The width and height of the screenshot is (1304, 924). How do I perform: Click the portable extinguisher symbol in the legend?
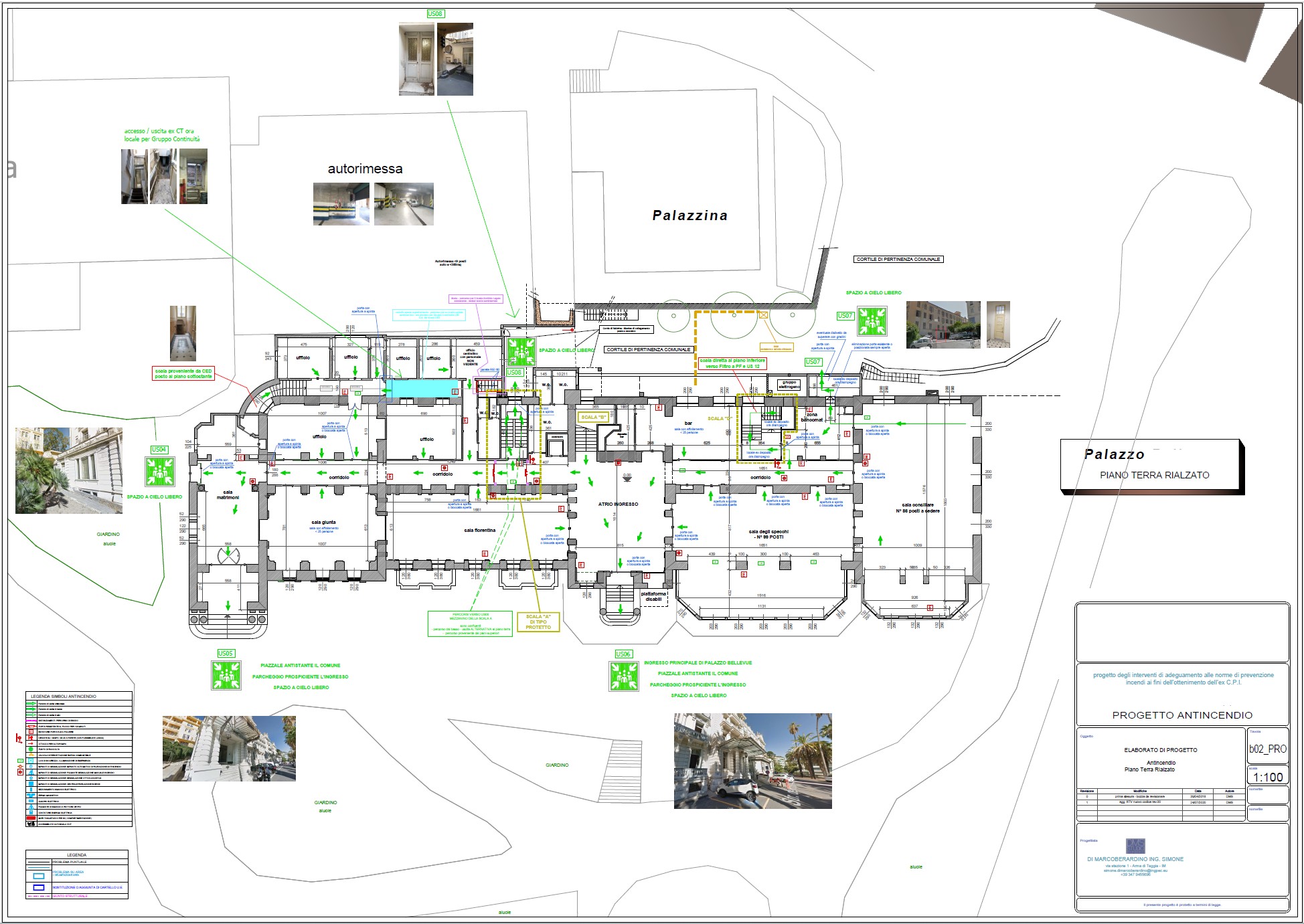[31, 731]
